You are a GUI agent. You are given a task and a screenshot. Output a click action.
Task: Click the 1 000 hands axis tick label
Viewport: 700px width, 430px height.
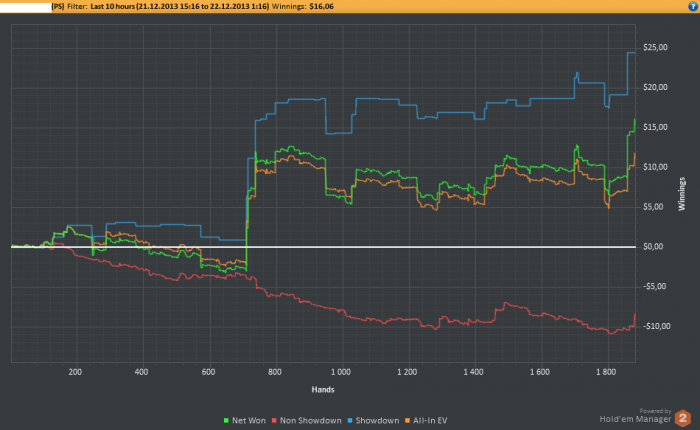[x=341, y=372]
